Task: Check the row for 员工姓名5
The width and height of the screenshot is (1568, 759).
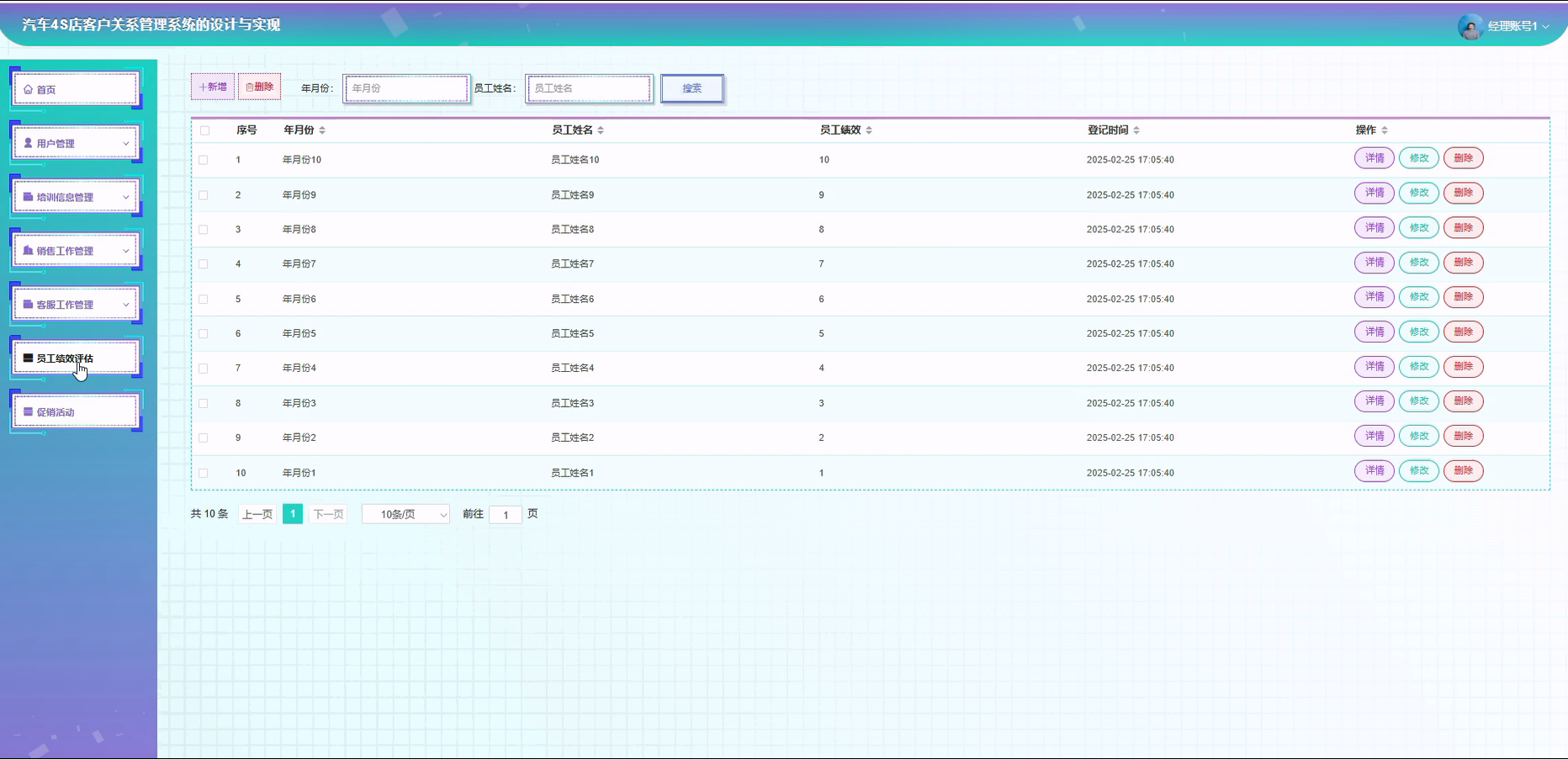Action: [x=204, y=334]
